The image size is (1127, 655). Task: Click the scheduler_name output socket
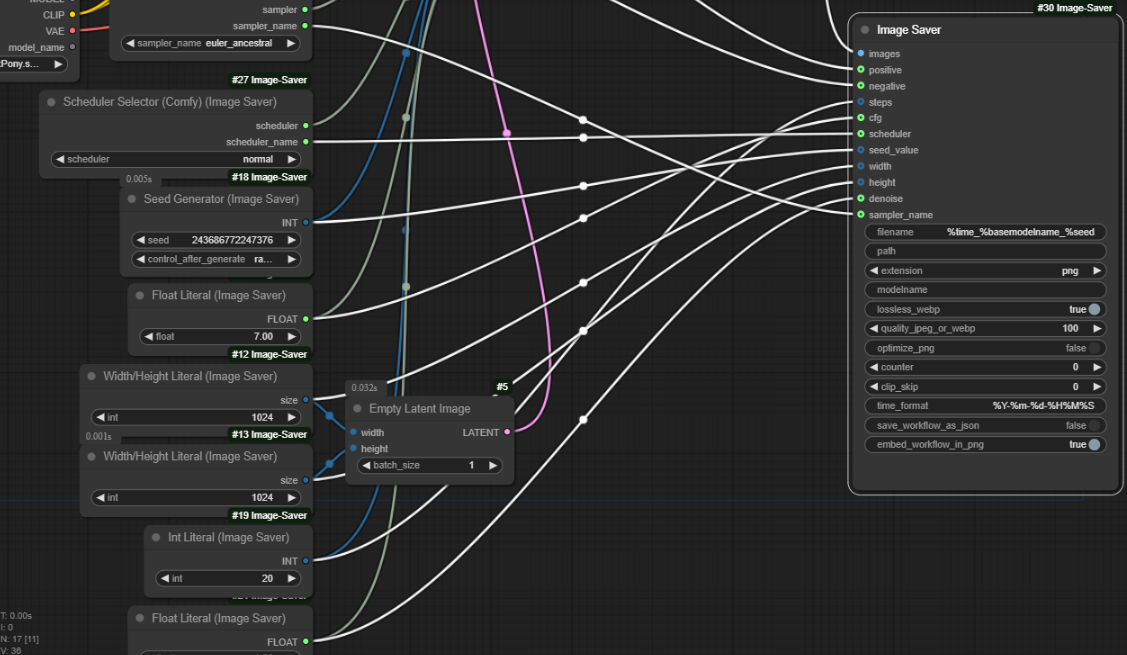(305, 142)
